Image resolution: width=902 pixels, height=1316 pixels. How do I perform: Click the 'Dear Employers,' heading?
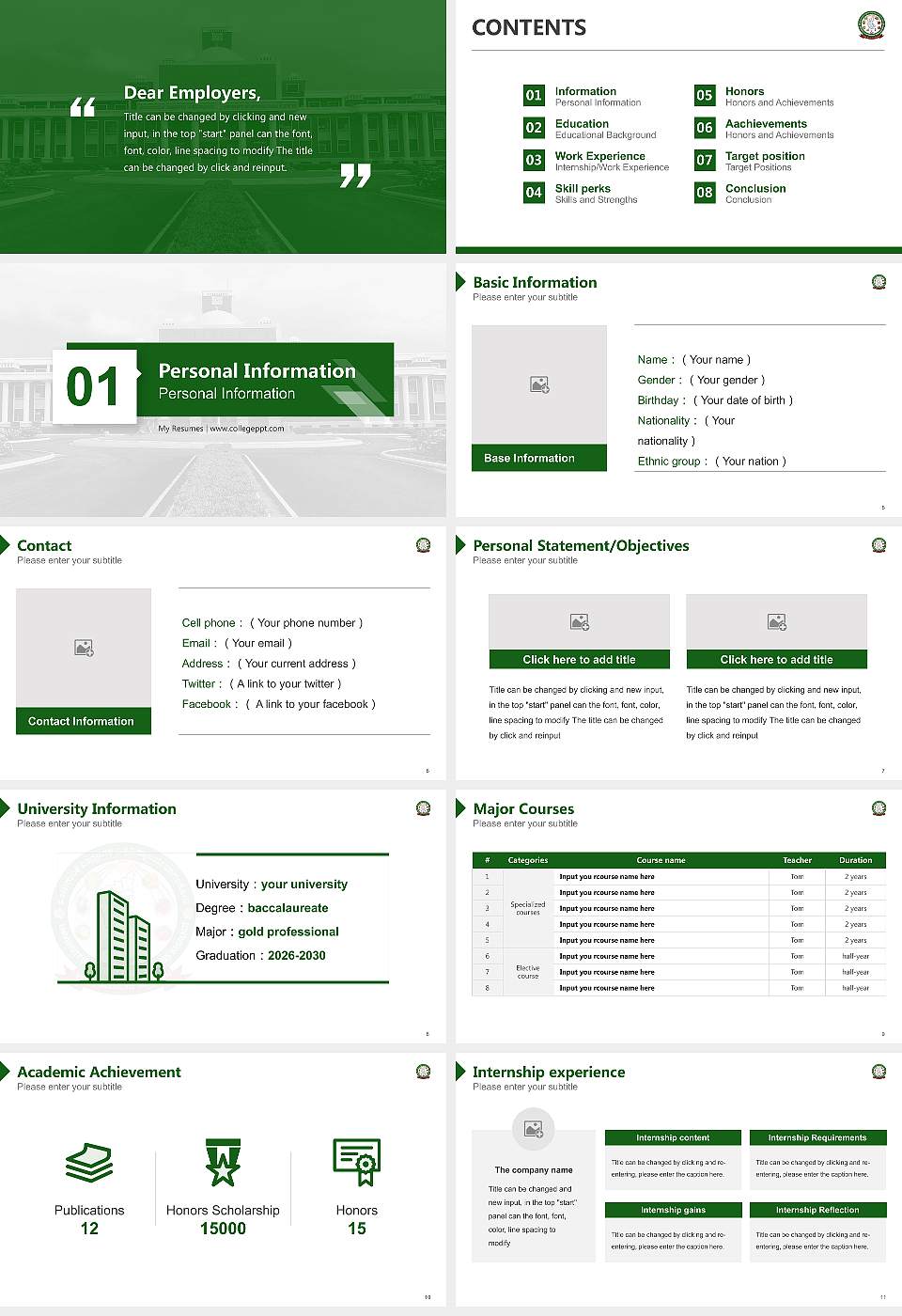(x=192, y=92)
